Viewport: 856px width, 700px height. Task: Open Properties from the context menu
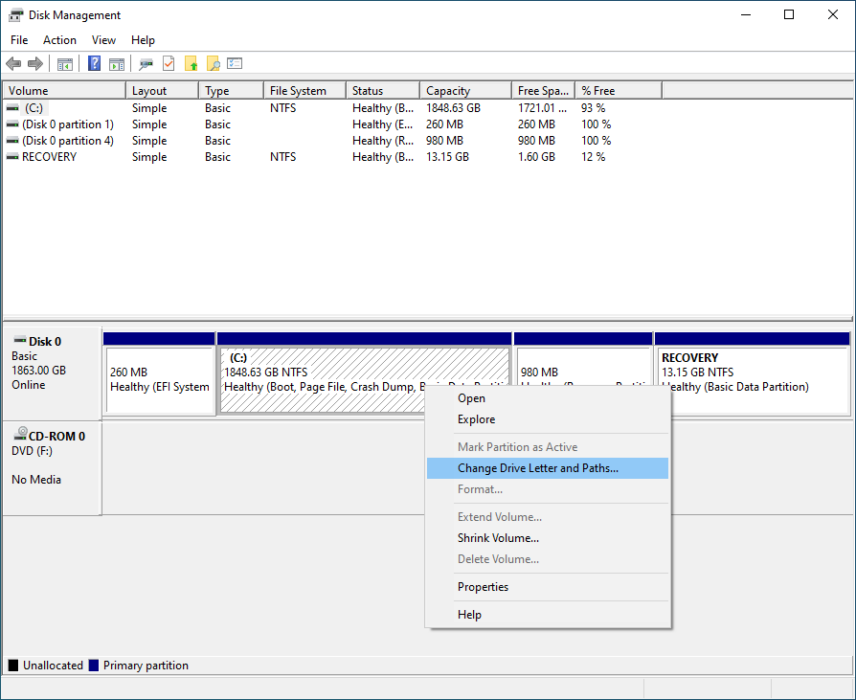coord(483,587)
